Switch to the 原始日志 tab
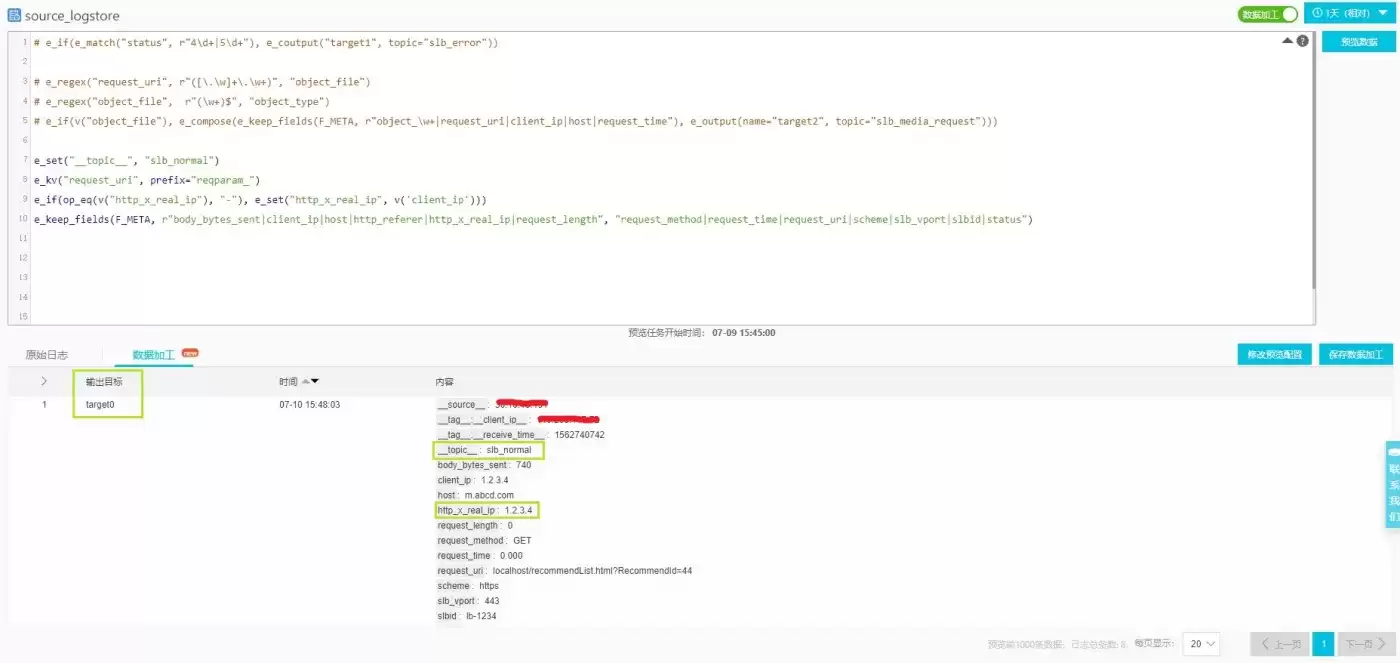1400x663 pixels. coord(47,355)
